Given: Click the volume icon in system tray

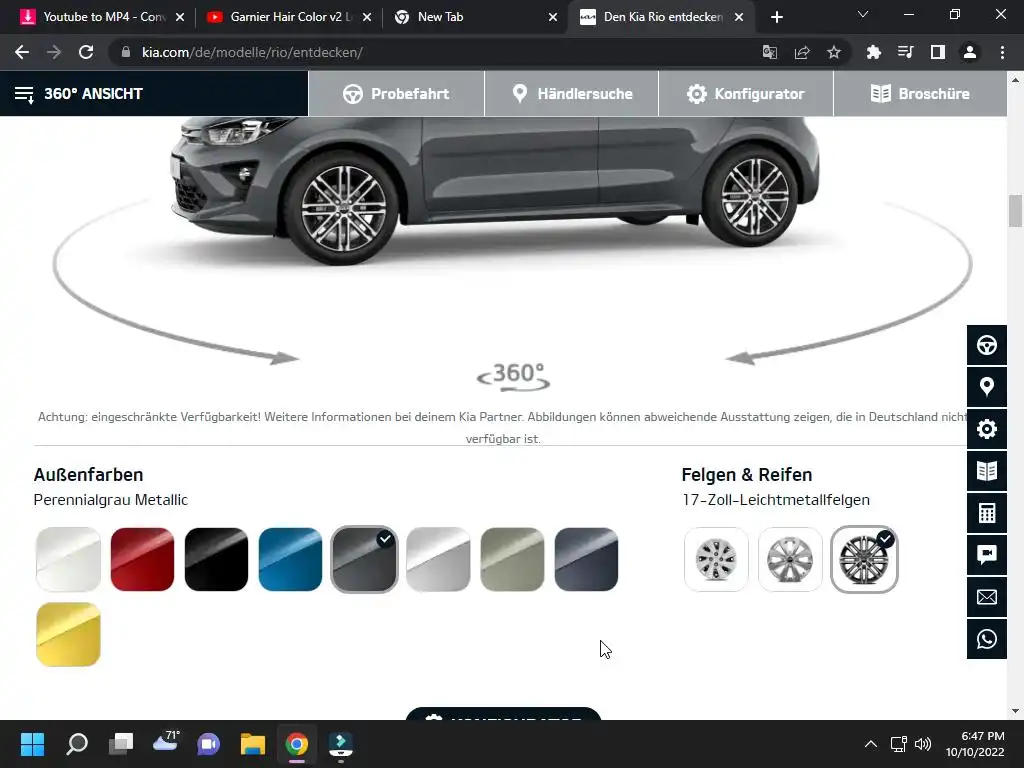Looking at the screenshot, I should (923, 744).
